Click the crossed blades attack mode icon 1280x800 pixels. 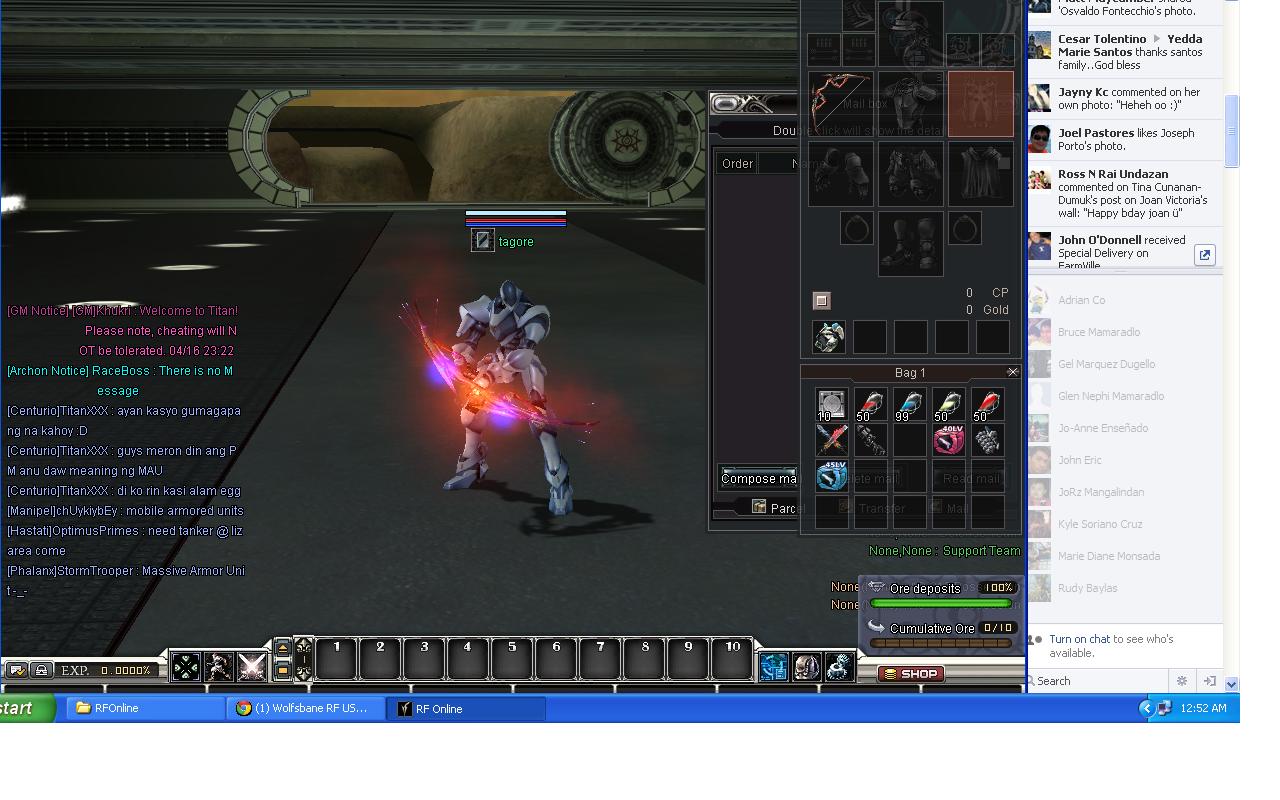(252, 666)
